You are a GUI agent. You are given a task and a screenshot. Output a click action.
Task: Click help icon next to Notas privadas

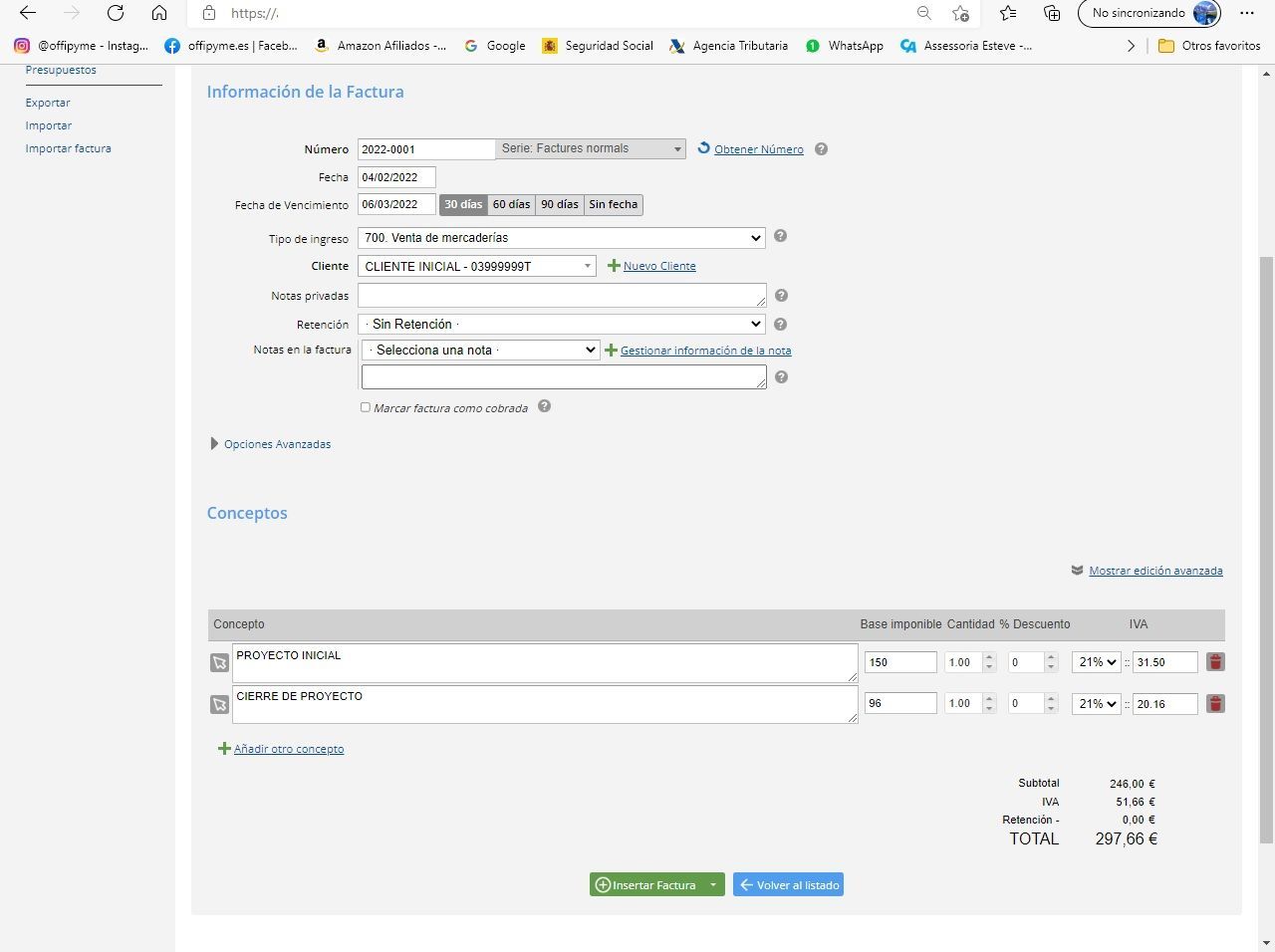tap(781, 296)
